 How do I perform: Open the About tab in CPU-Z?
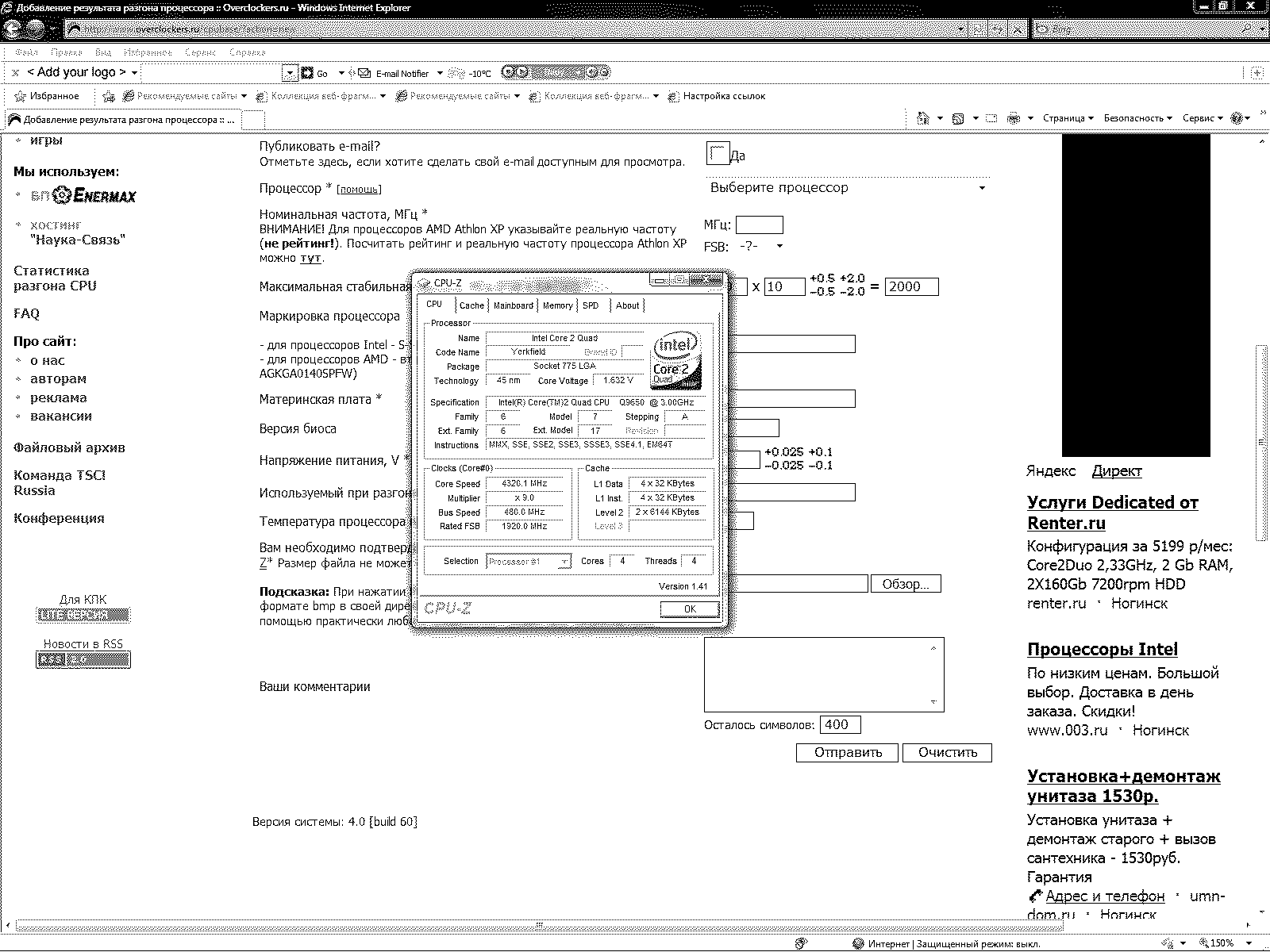(628, 305)
